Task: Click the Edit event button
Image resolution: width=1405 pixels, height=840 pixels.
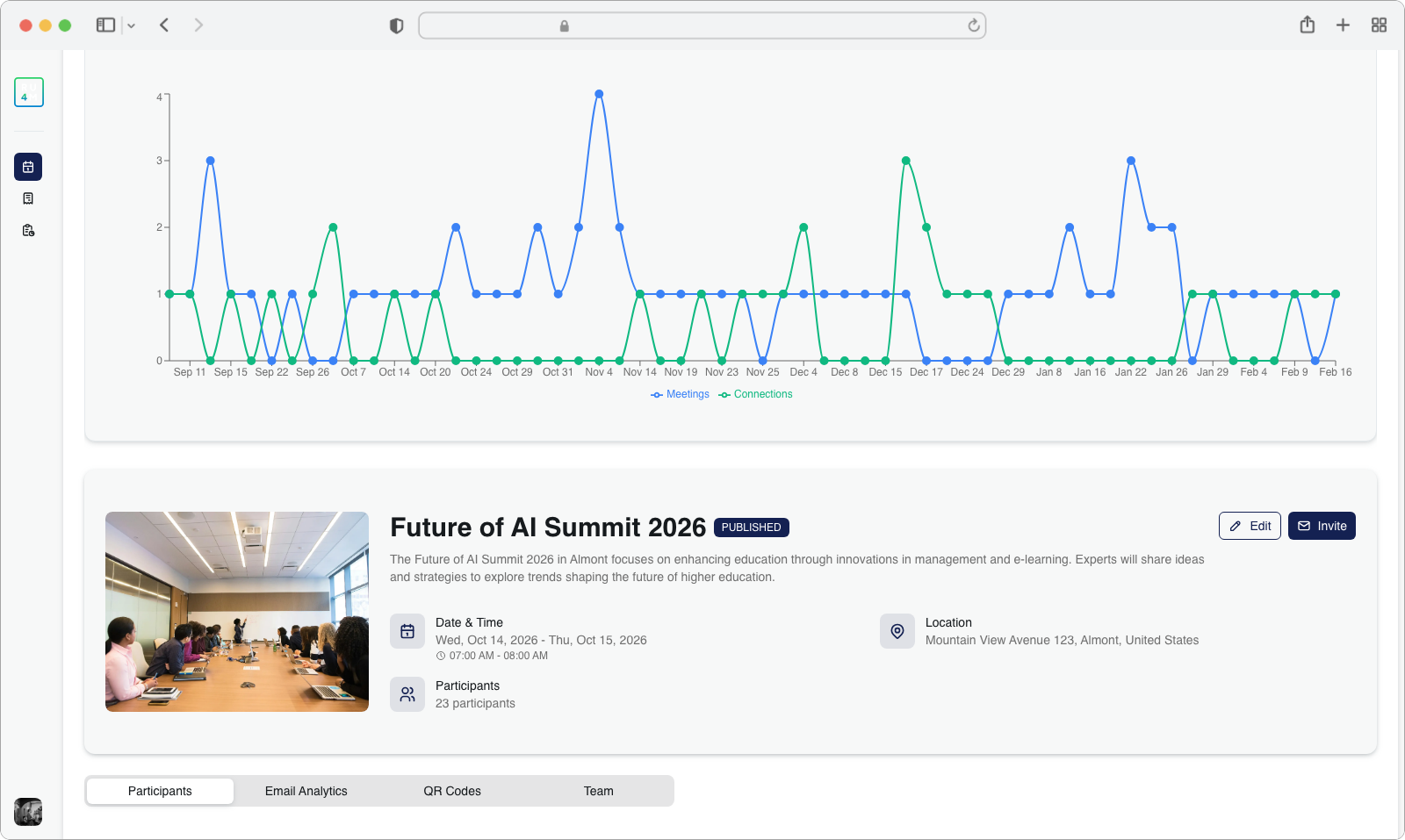Action: [1249, 526]
